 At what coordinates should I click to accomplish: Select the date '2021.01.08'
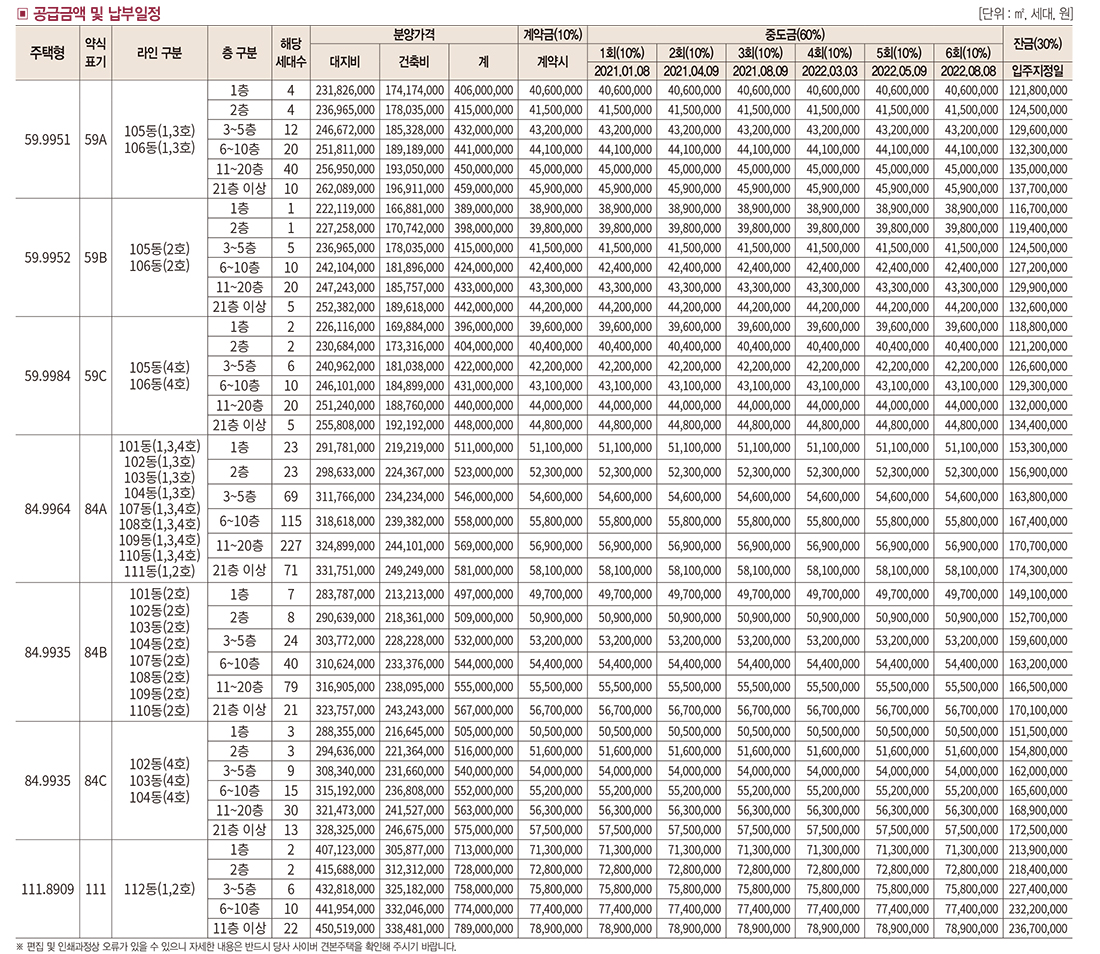click(622, 71)
